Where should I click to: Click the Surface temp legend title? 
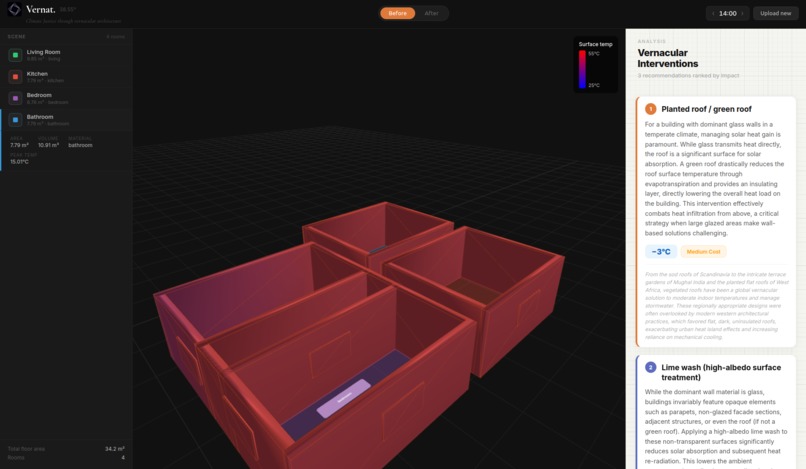pos(595,44)
